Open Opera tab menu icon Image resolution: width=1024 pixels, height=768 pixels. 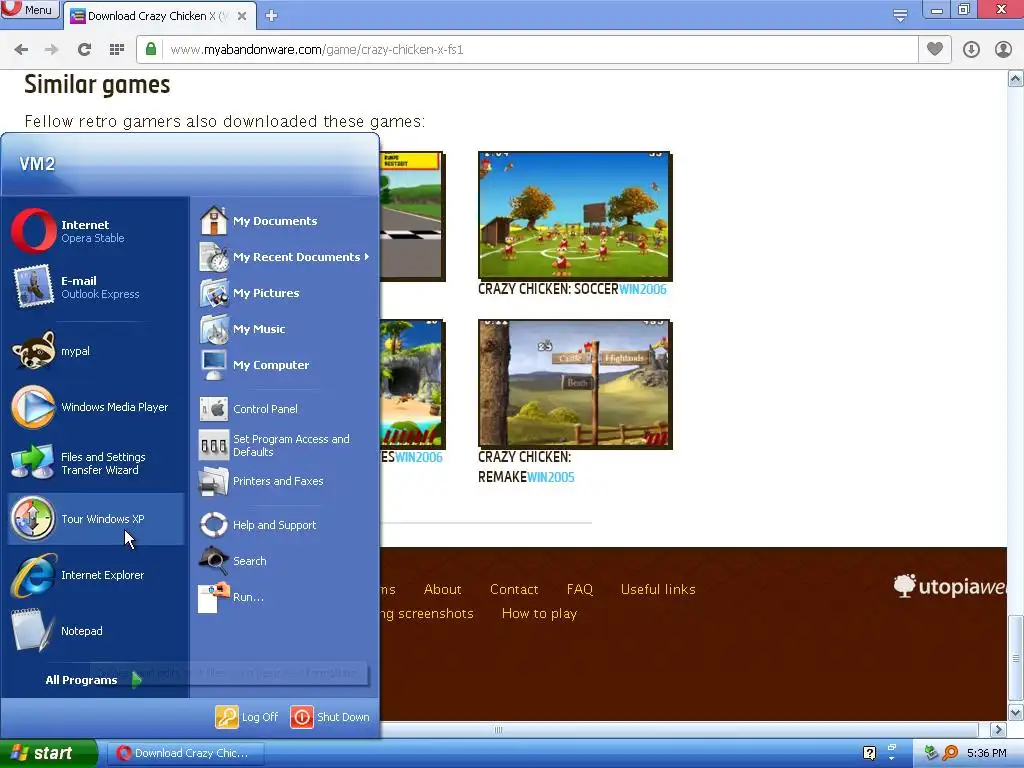click(900, 16)
